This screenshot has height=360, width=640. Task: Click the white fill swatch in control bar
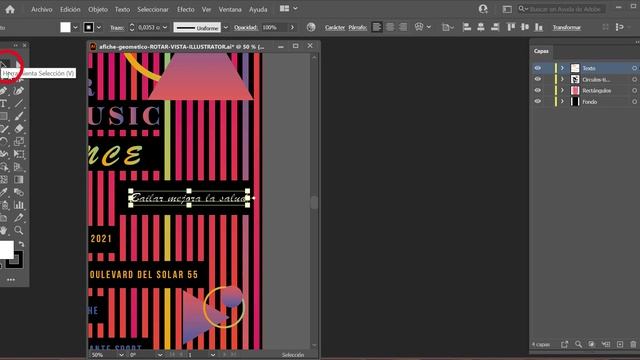(x=65, y=27)
